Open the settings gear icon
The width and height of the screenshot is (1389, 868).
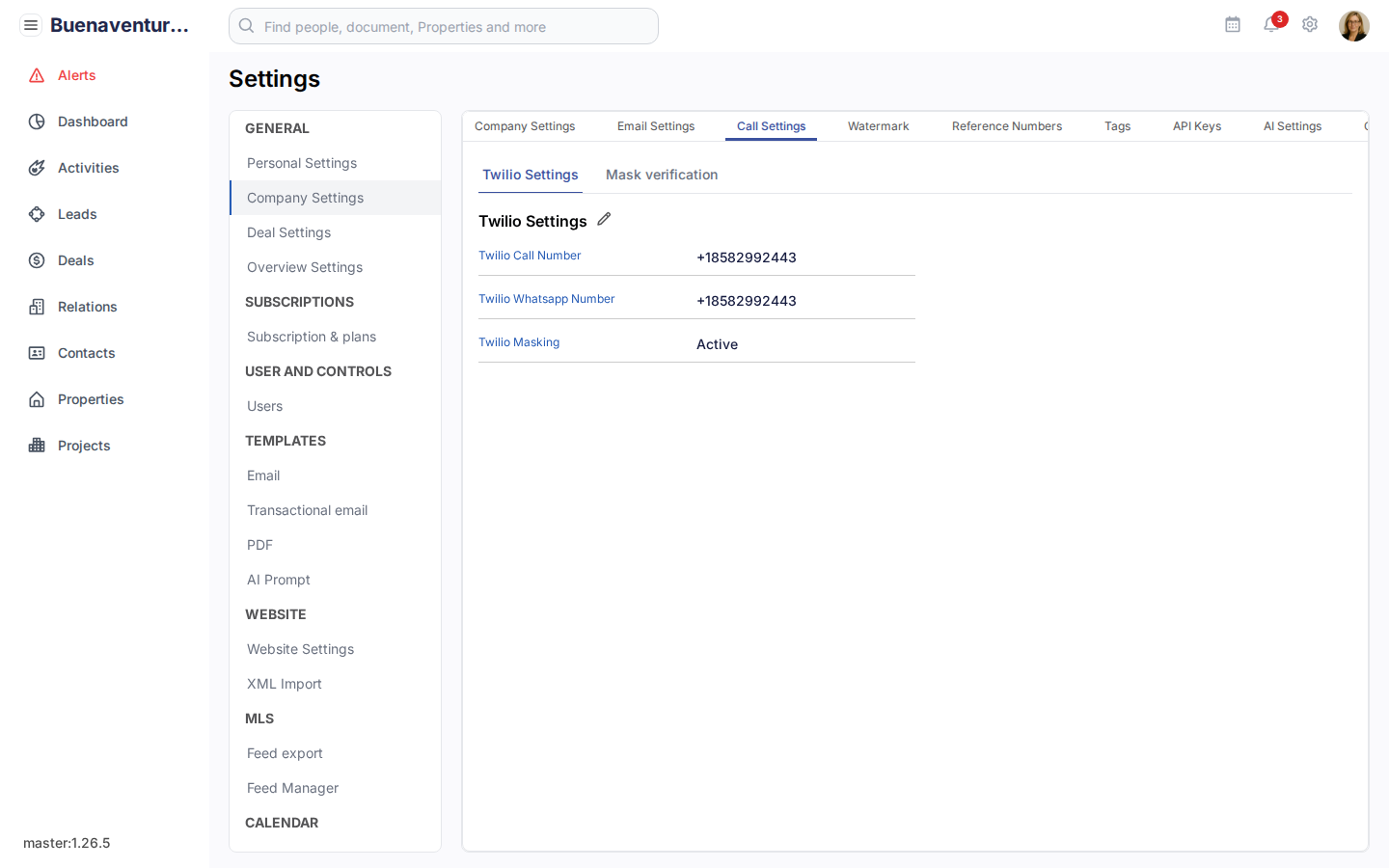[1310, 25]
